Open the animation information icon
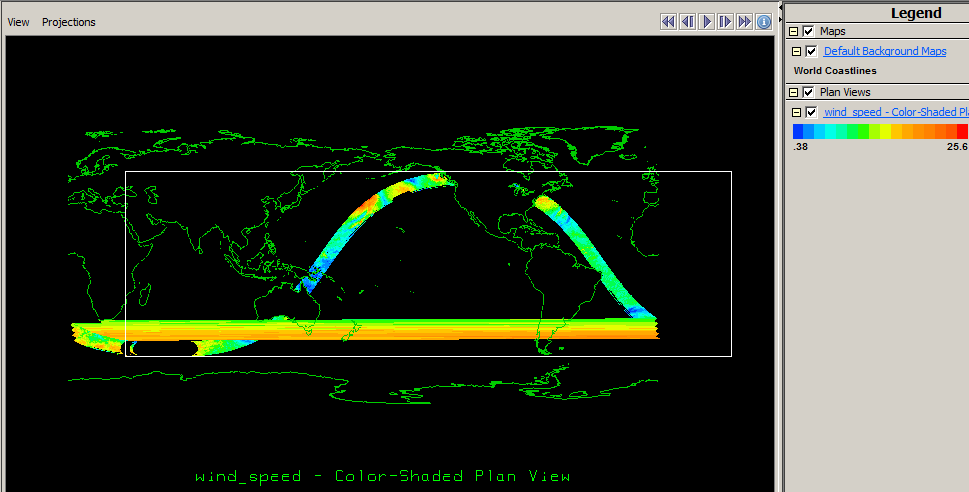This screenshot has height=492, width=969. 764,21
